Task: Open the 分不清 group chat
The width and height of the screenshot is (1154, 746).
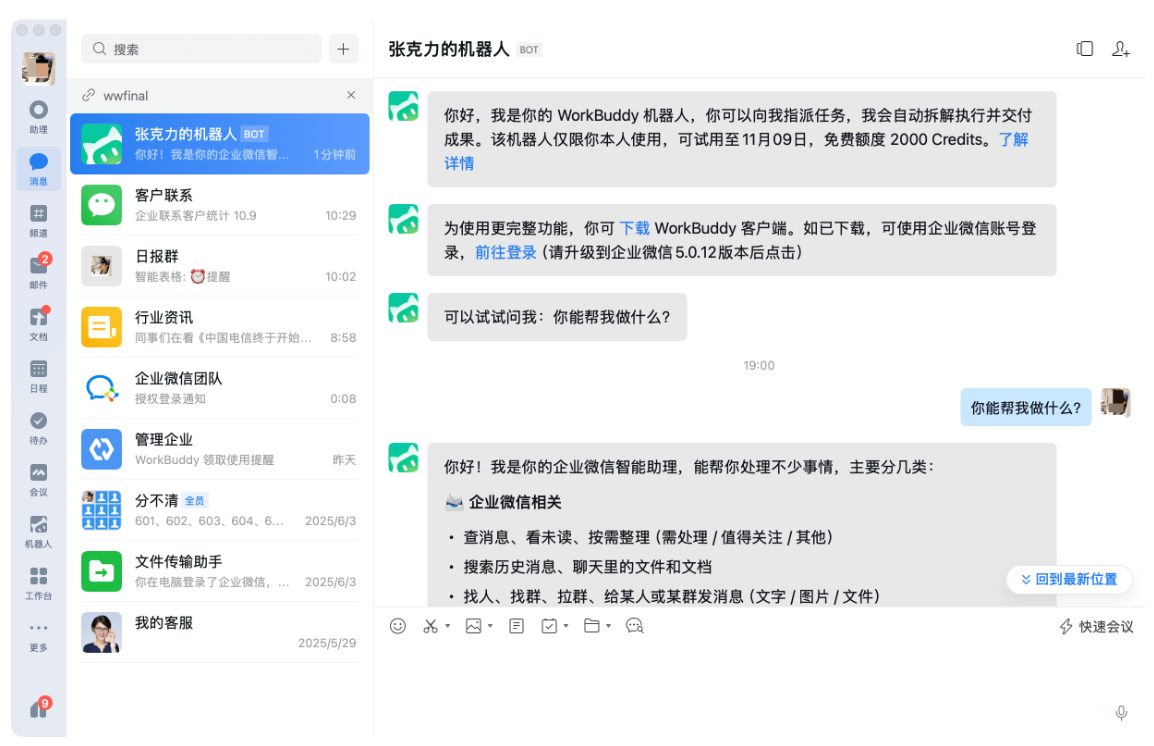Action: (x=219, y=510)
